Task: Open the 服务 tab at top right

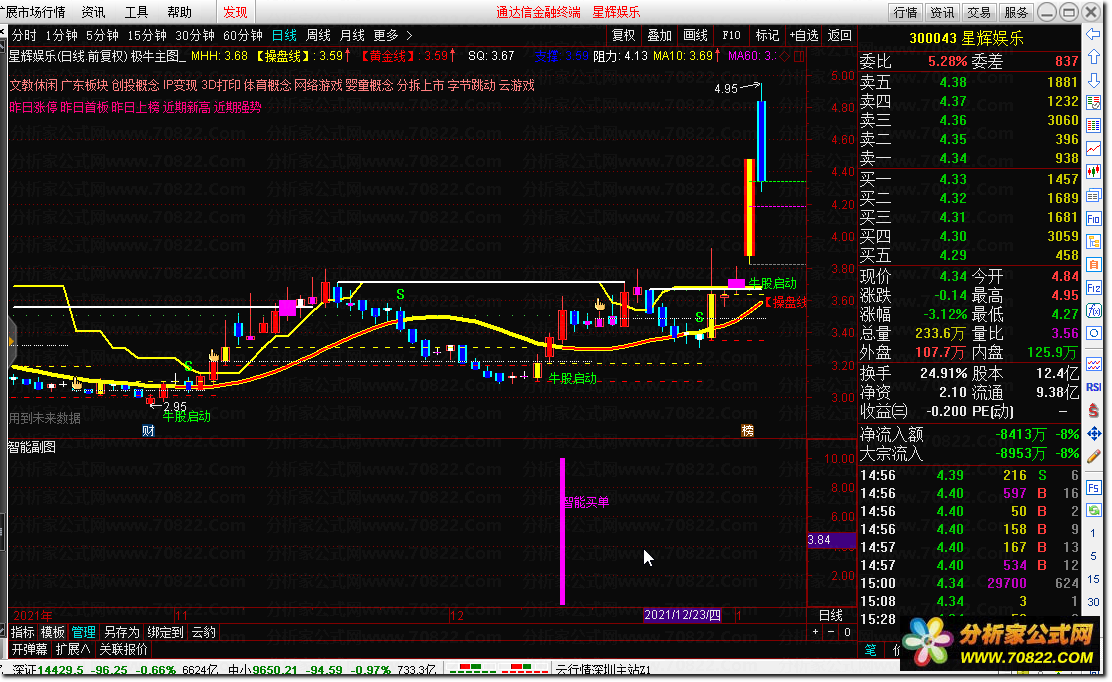Action: pos(1016,12)
